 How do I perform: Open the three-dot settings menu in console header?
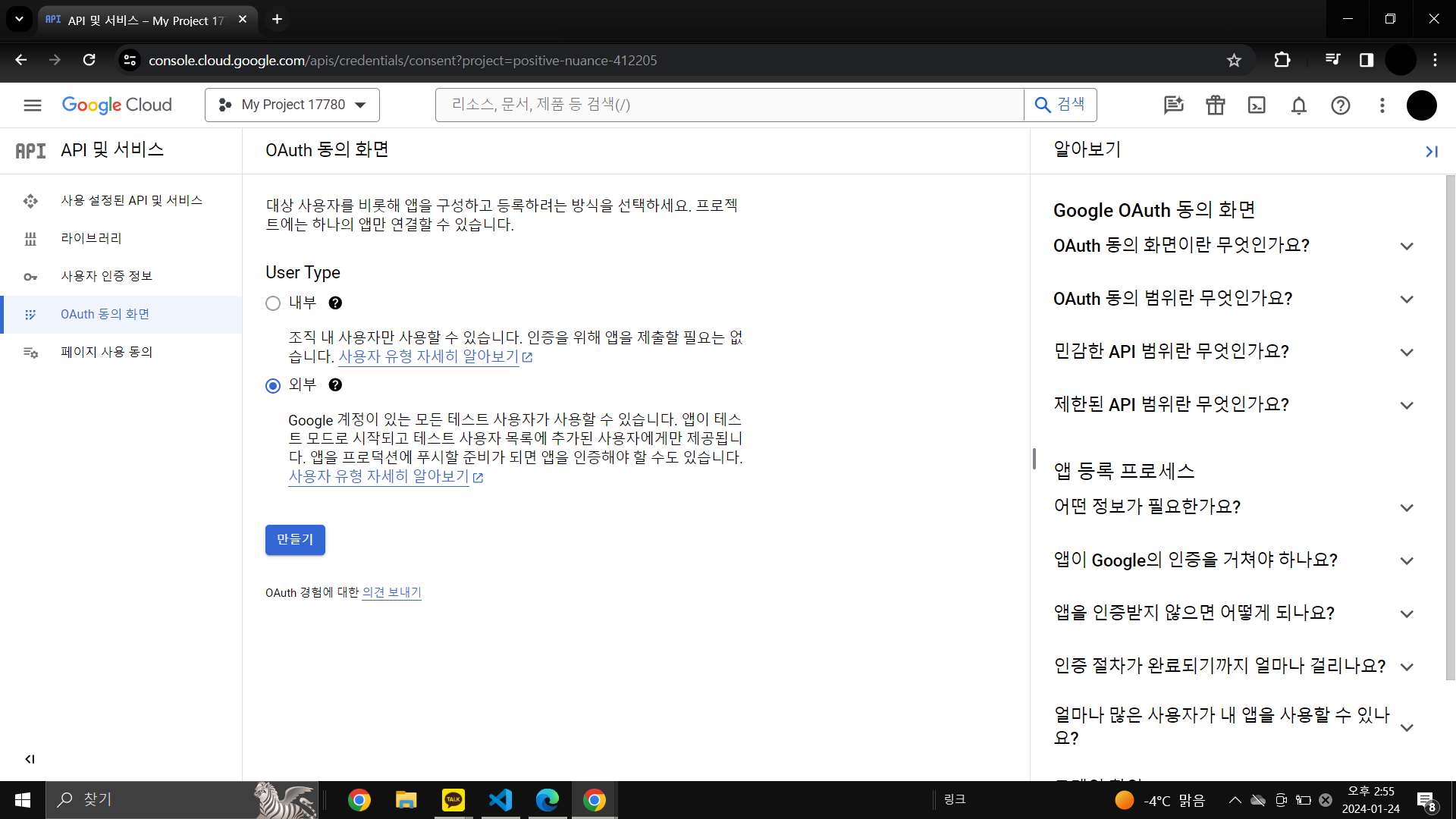click(1382, 105)
